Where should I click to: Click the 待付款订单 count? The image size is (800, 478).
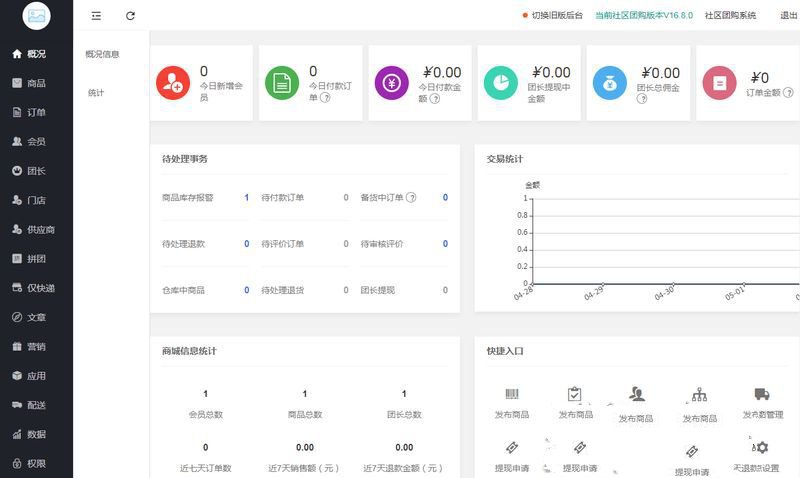[x=346, y=197]
